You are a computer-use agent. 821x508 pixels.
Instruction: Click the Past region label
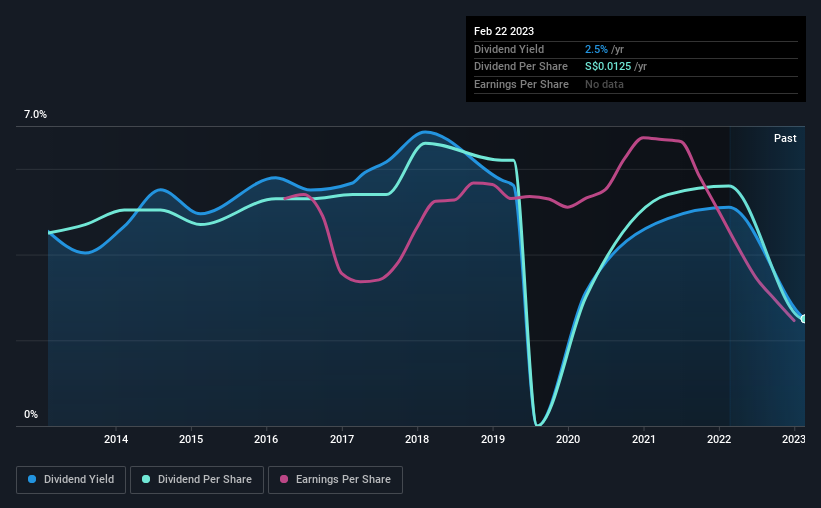tap(785, 138)
